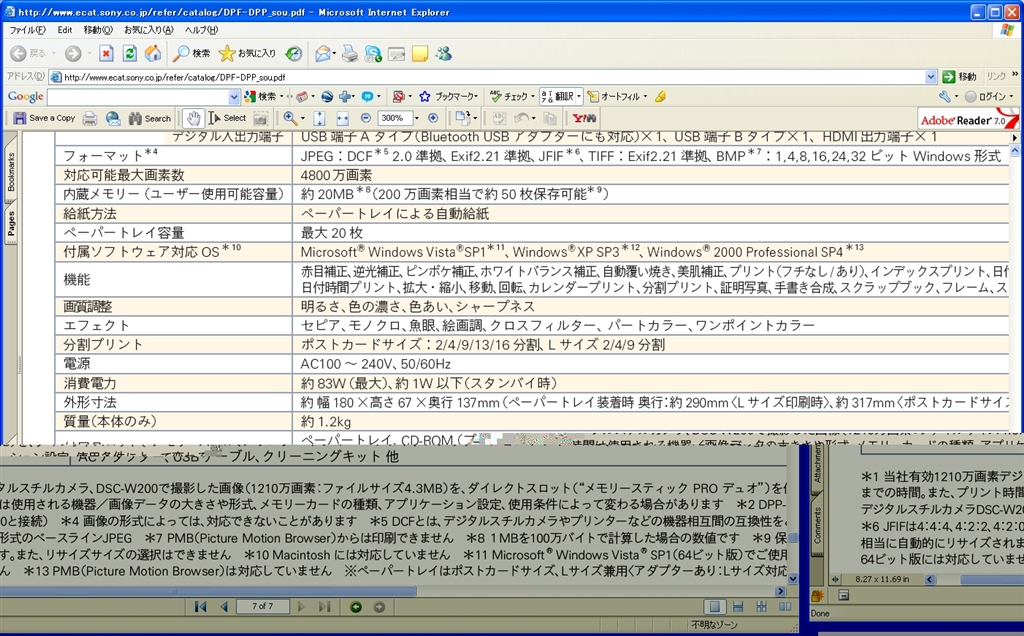1024x636 pixels.
Task: Click the Snapshot tool camera icon
Action: click(x=261, y=118)
